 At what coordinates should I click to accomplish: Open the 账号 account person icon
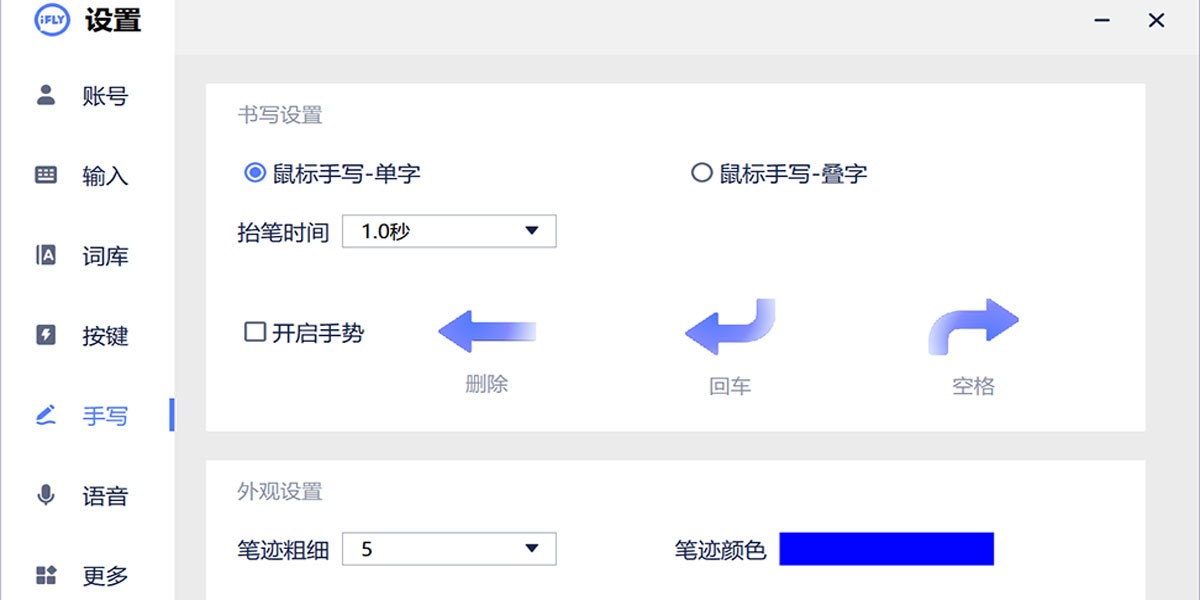point(46,95)
